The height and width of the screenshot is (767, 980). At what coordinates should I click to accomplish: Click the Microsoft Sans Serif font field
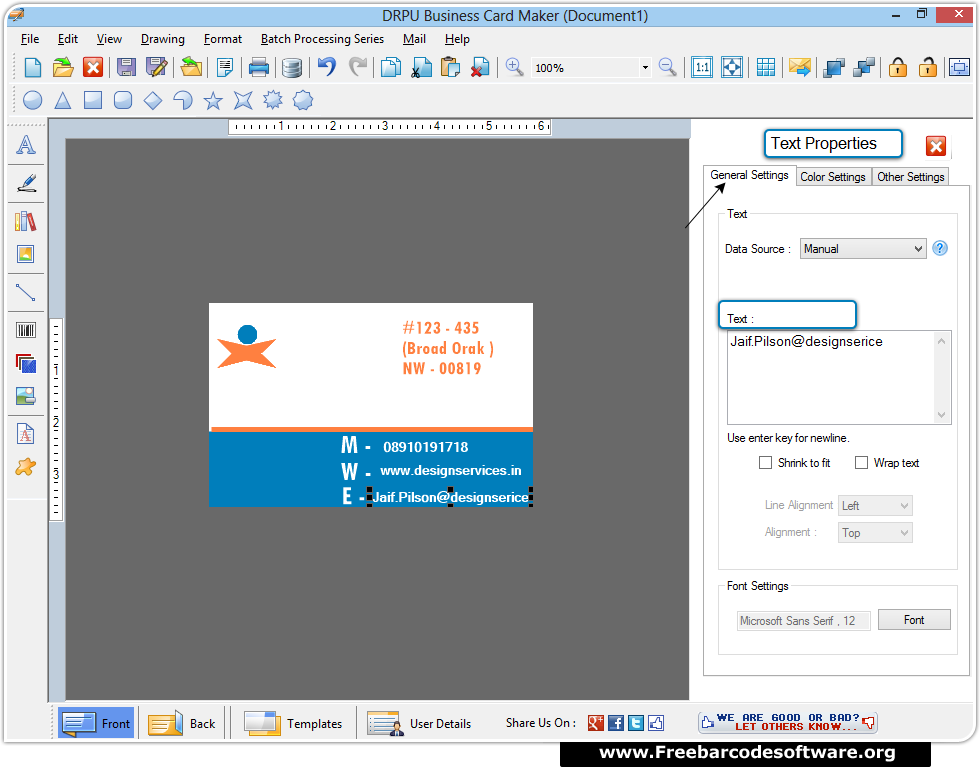point(804,621)
